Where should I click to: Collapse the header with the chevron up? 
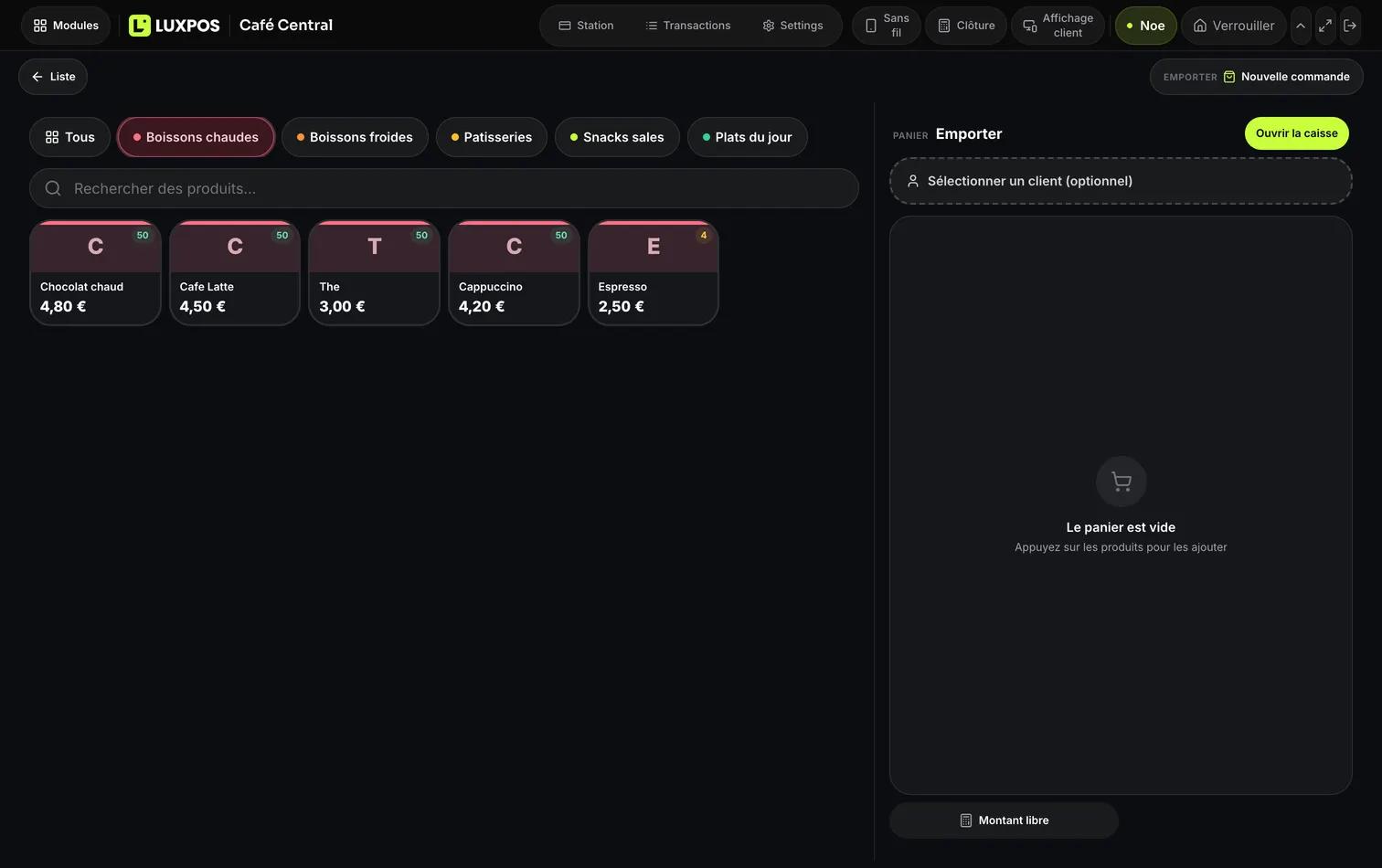coord(1301,26)
